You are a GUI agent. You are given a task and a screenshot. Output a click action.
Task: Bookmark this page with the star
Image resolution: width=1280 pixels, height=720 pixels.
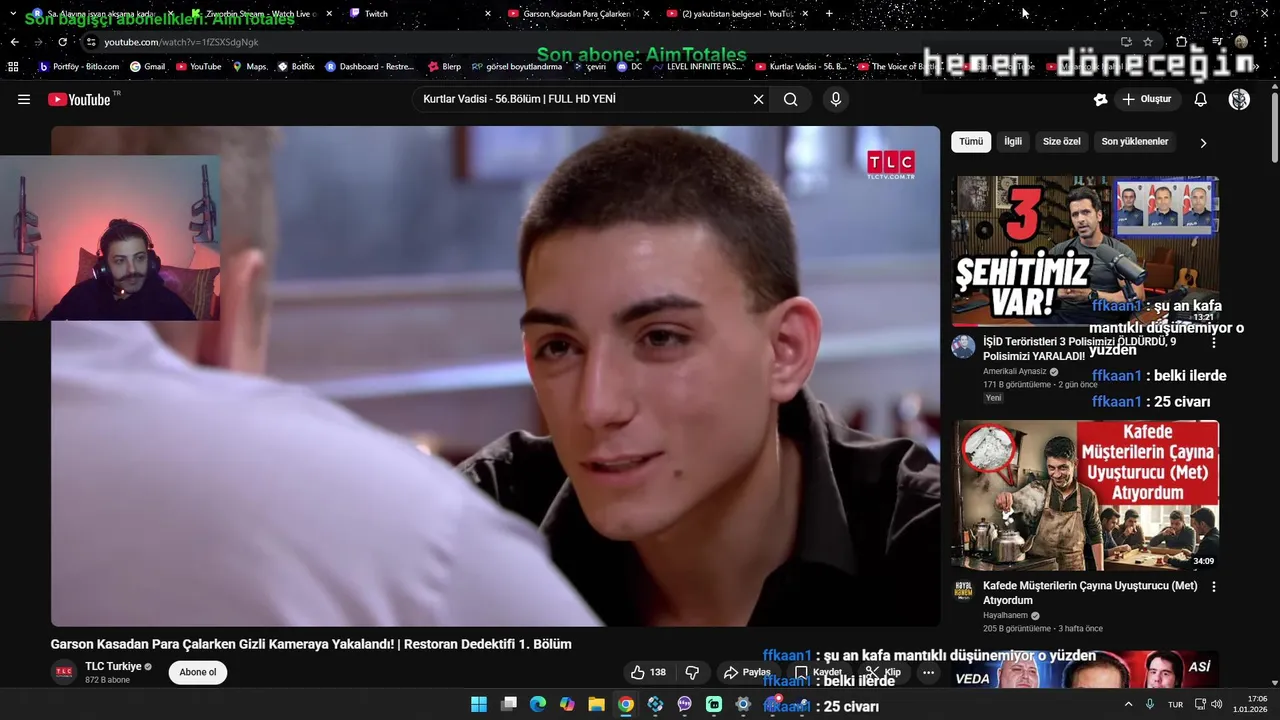tap(1148, 42)
